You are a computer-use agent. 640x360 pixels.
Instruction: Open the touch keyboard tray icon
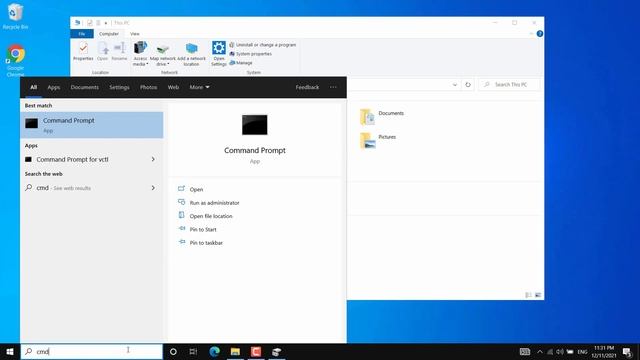(525, 351)
